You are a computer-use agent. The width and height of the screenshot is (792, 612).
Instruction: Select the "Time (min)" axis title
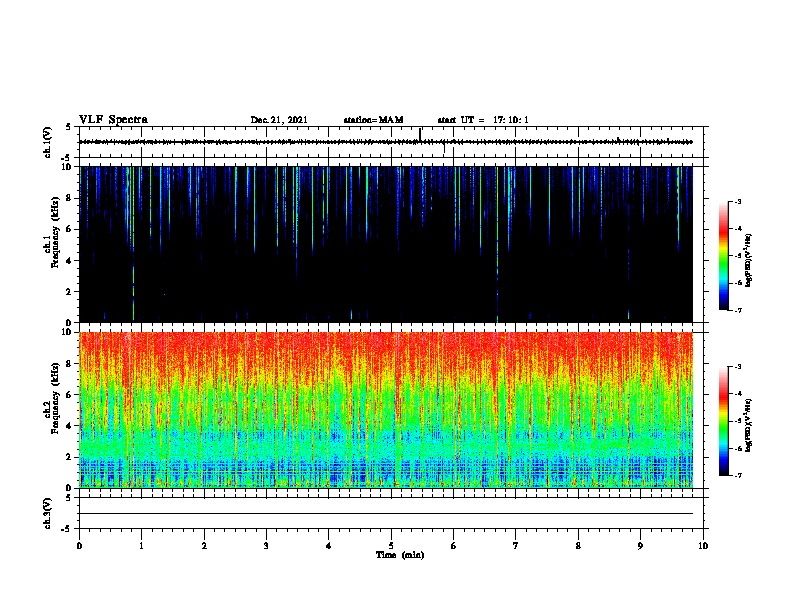400,555
